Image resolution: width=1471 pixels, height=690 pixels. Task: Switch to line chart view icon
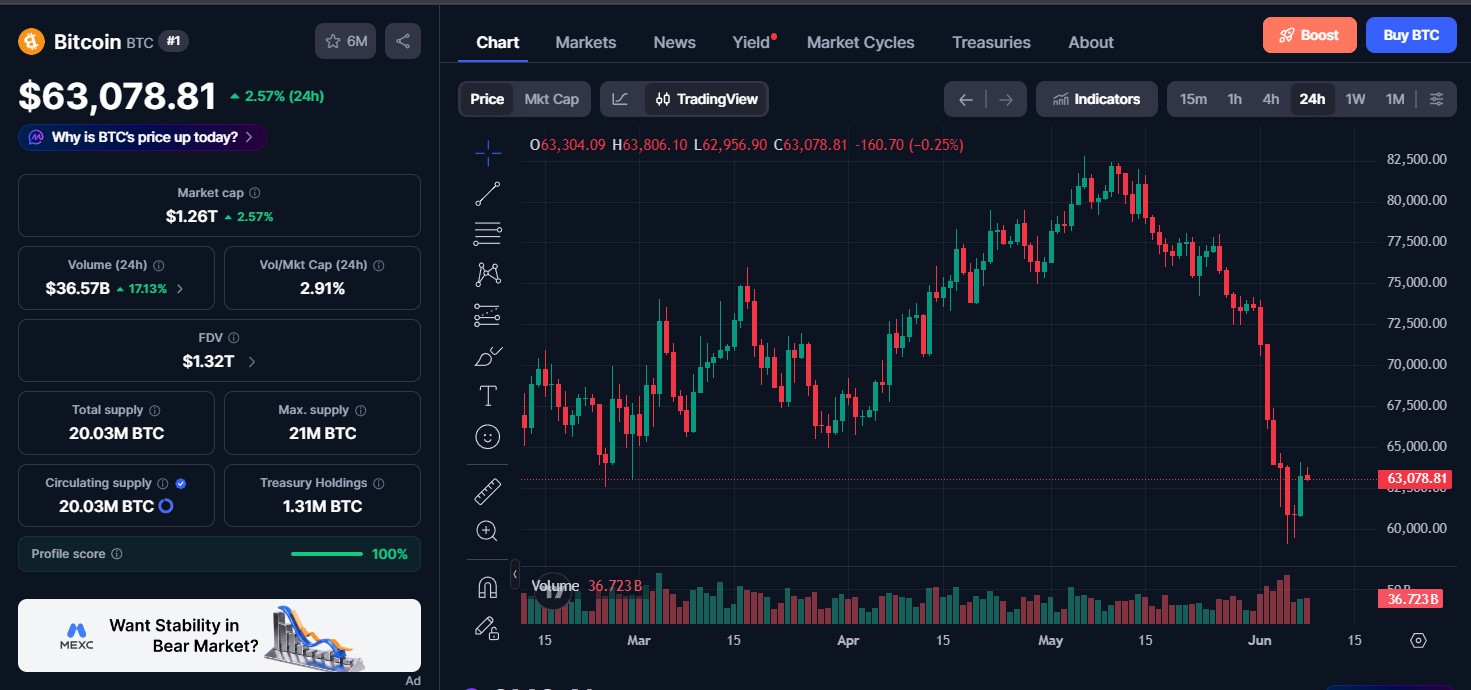coord(621,99)
